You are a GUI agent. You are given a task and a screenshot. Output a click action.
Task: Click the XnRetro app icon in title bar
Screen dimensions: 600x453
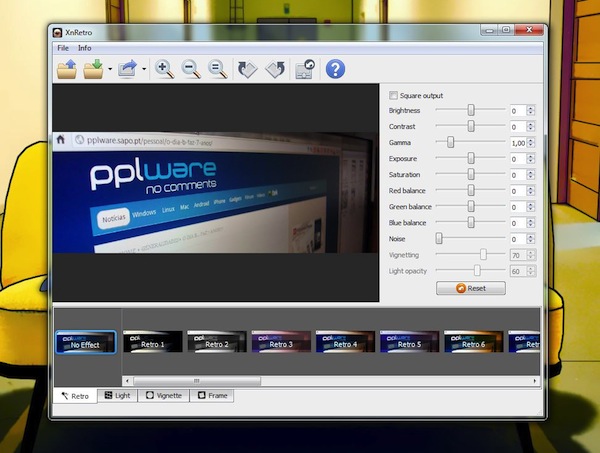point(57,33)
